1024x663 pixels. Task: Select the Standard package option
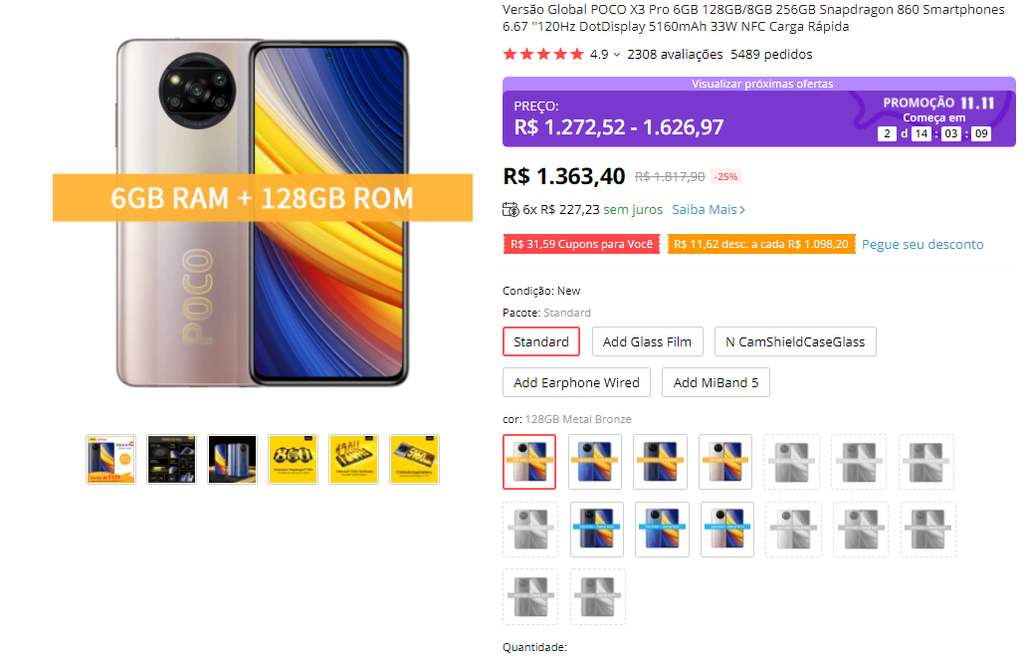[541, 341]
